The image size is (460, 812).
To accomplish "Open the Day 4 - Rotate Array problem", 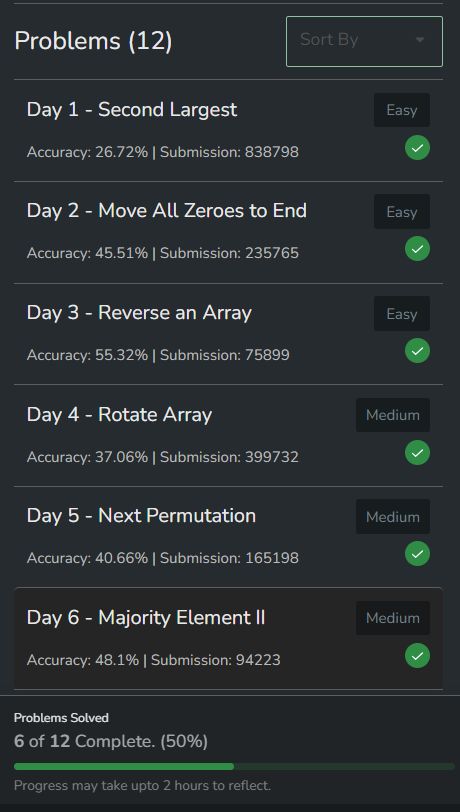I will point(119,414).
